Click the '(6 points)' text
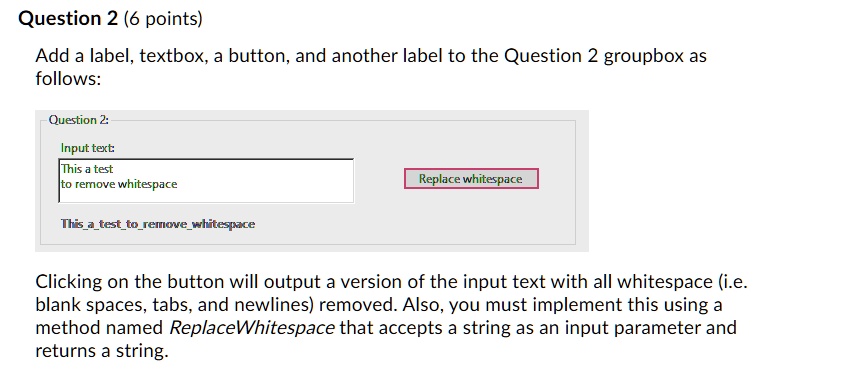Screen dimensions: 842x377 coord(163,19)
